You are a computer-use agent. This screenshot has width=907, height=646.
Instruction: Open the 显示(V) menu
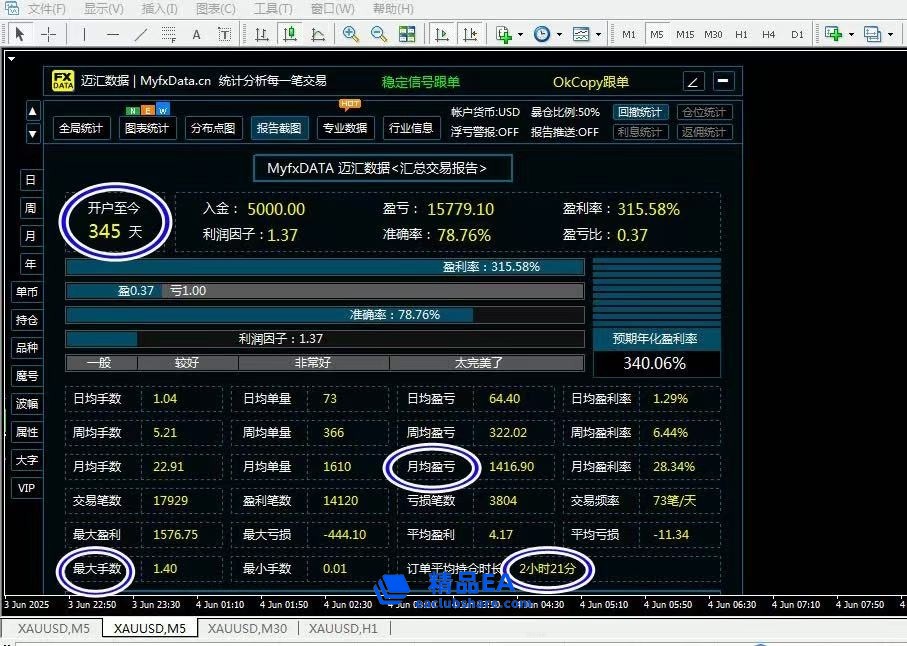coord(104,9)
